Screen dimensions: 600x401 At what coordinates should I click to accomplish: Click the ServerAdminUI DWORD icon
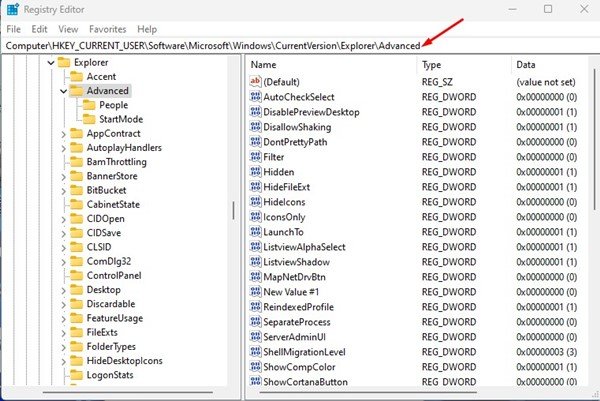(255, 336)
